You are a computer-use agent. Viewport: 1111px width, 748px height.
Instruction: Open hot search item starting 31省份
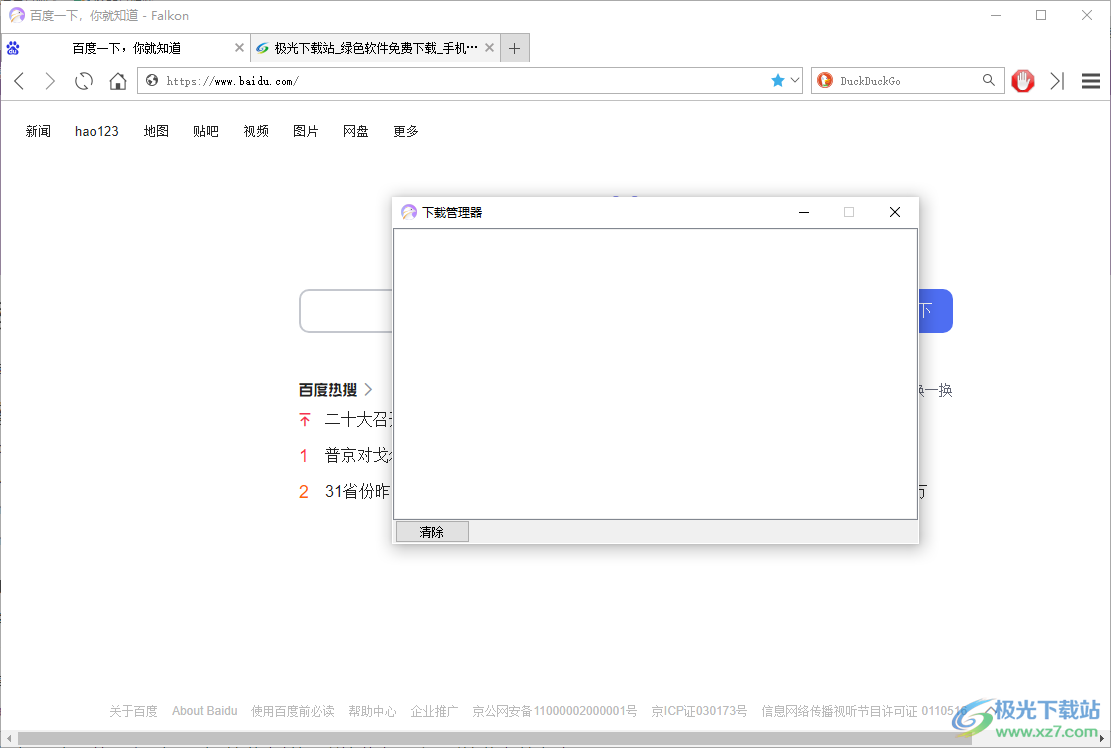[x=359, y=492]
